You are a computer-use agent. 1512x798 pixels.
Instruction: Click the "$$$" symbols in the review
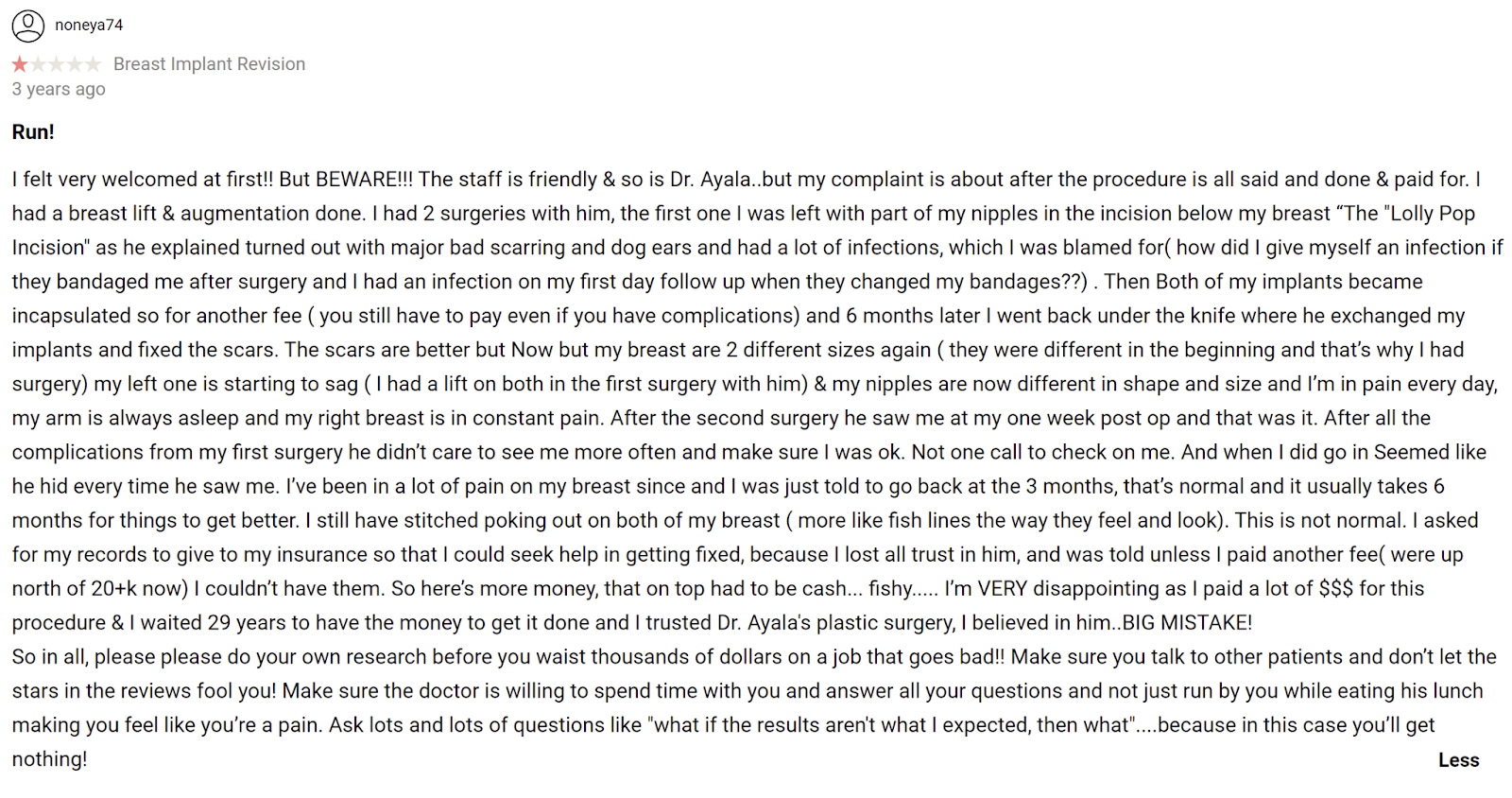tap(1336, 589)
